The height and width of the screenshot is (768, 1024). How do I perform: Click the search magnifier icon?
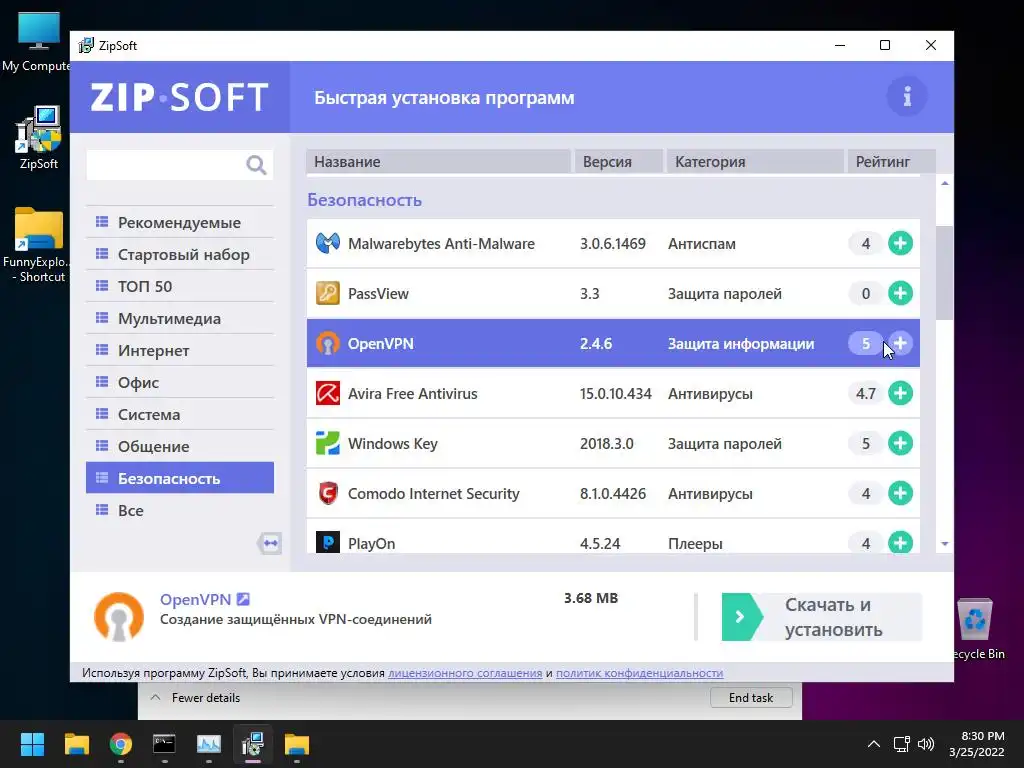tap(256, 165)
